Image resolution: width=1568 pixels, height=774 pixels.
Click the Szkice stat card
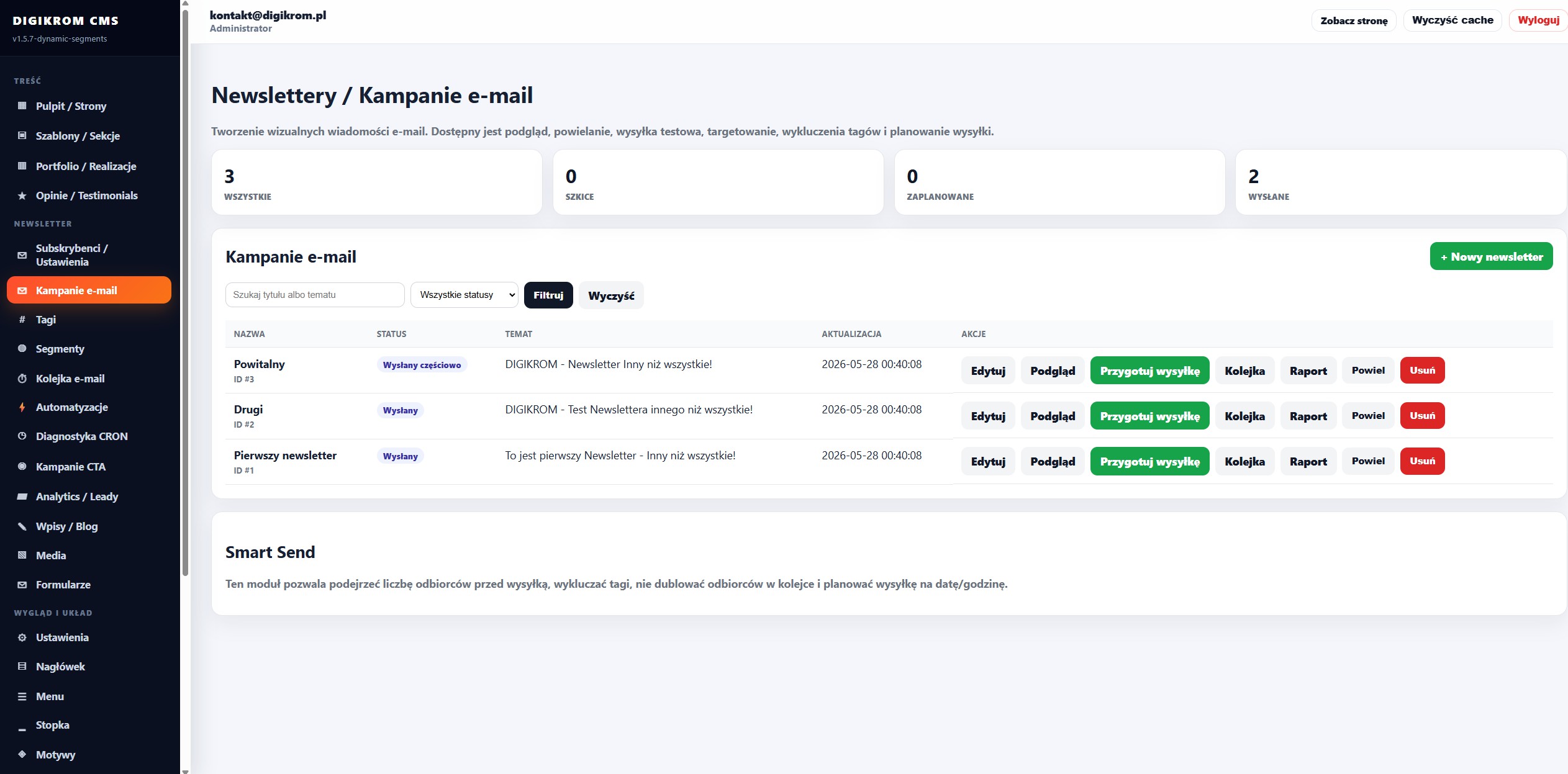[718, 182]
